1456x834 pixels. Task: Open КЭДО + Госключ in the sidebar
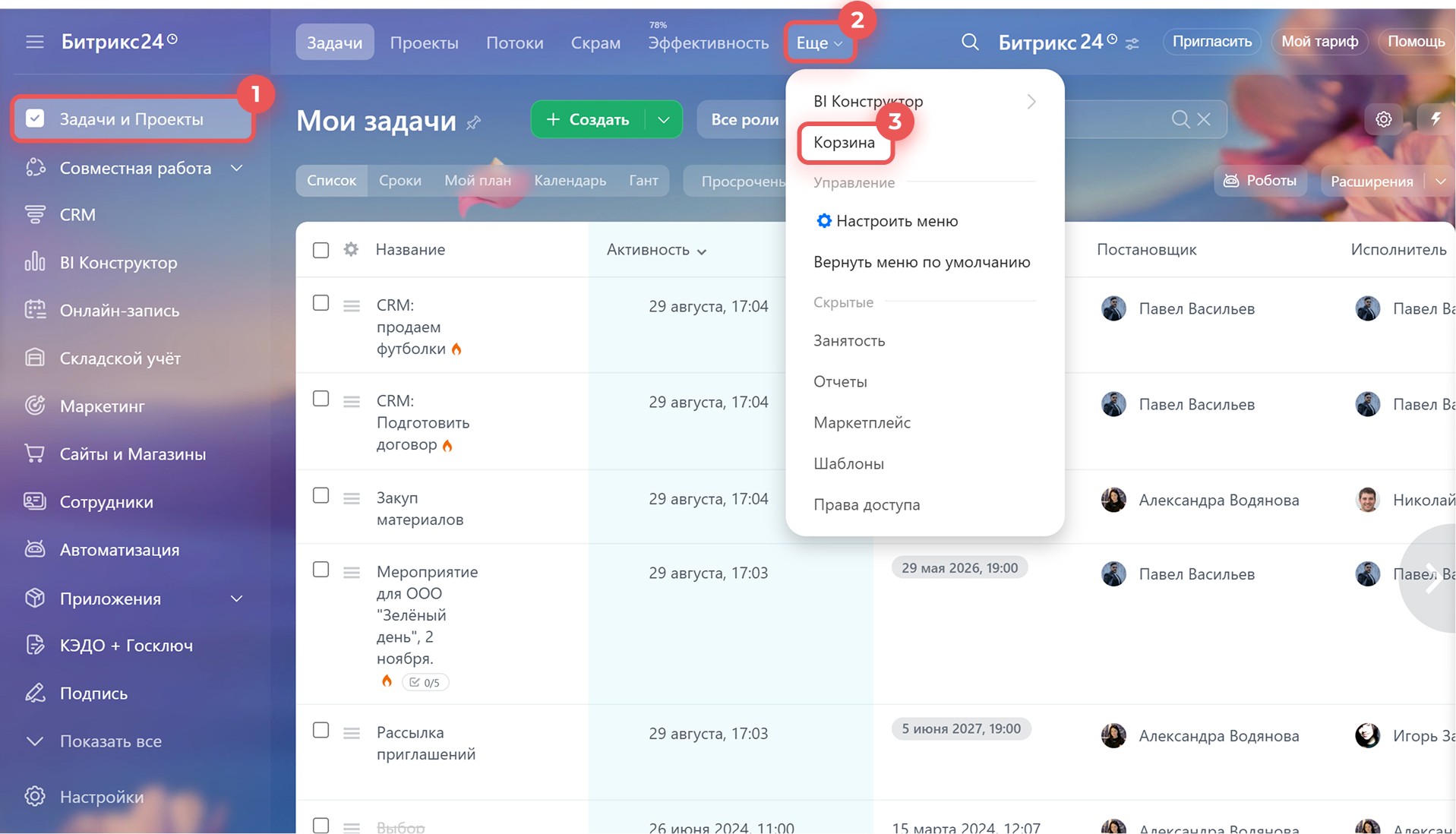[x=126, y=646]
